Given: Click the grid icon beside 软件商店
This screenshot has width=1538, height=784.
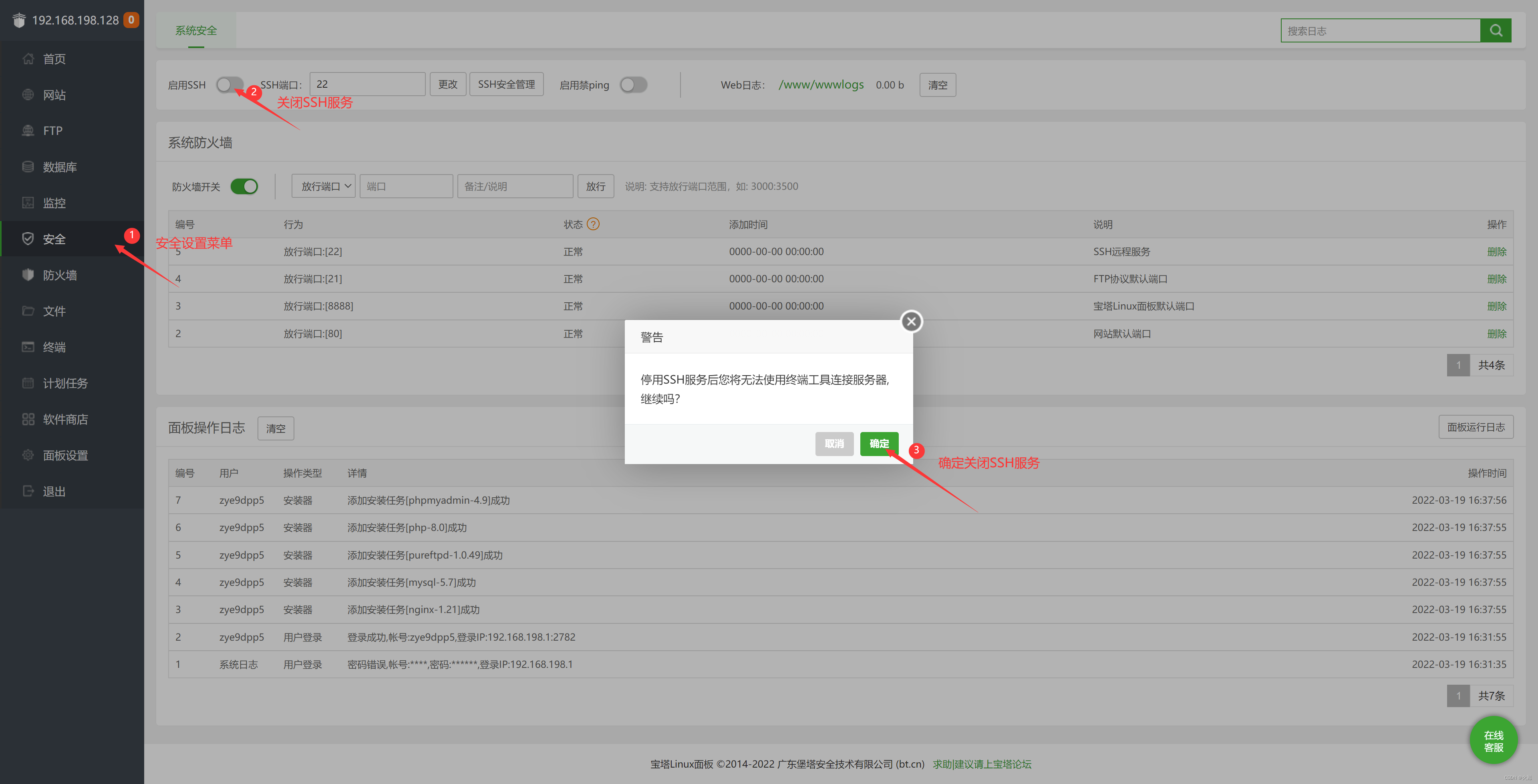Looking at the screenshot, I should 28,419.
